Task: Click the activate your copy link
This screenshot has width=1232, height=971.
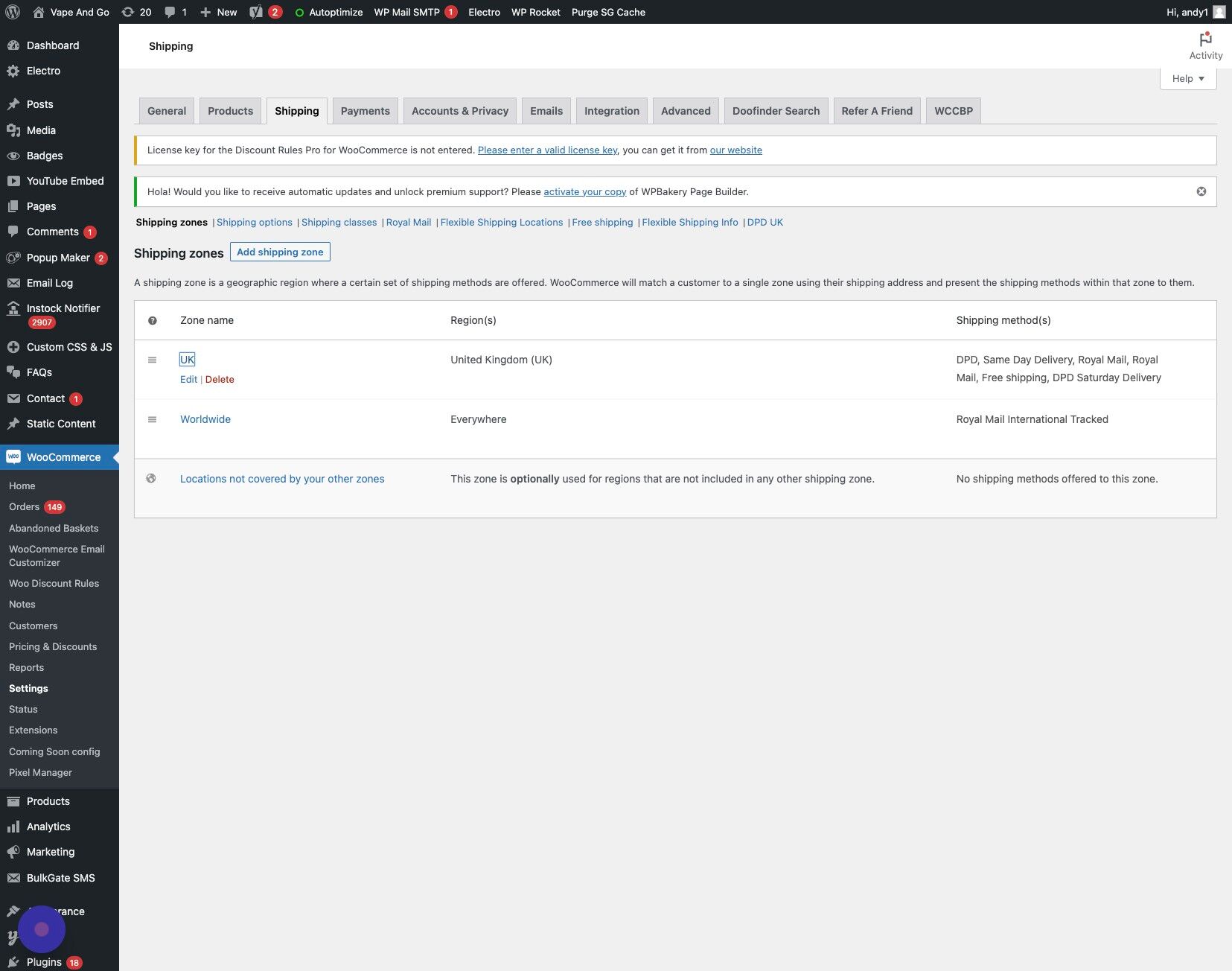Action: coord(585,191)
